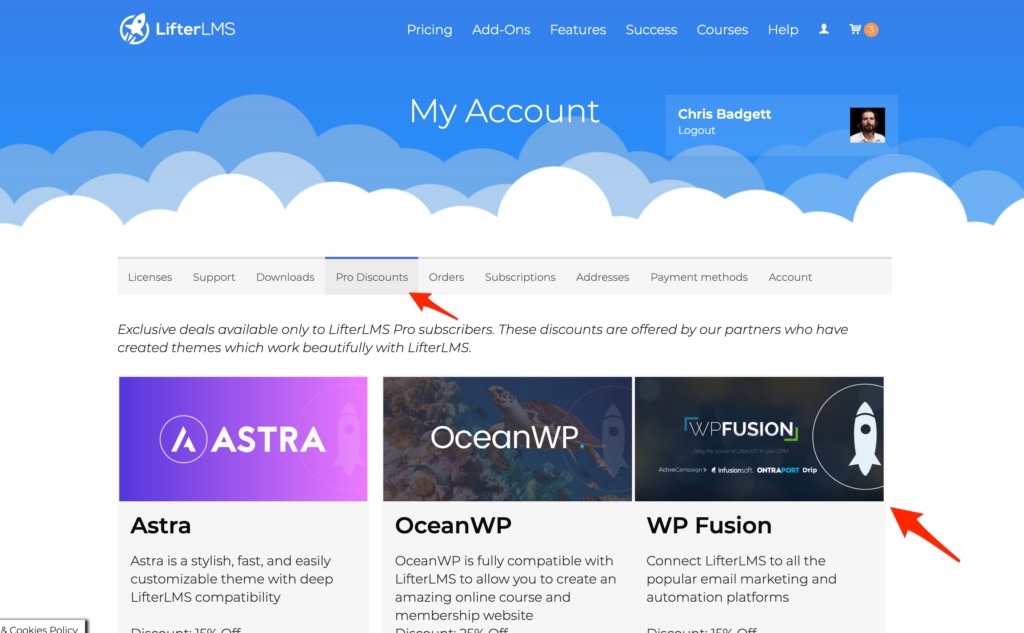Open the Help menu item
Viewport: 1024px width, 633px height.
coord(783,29)
